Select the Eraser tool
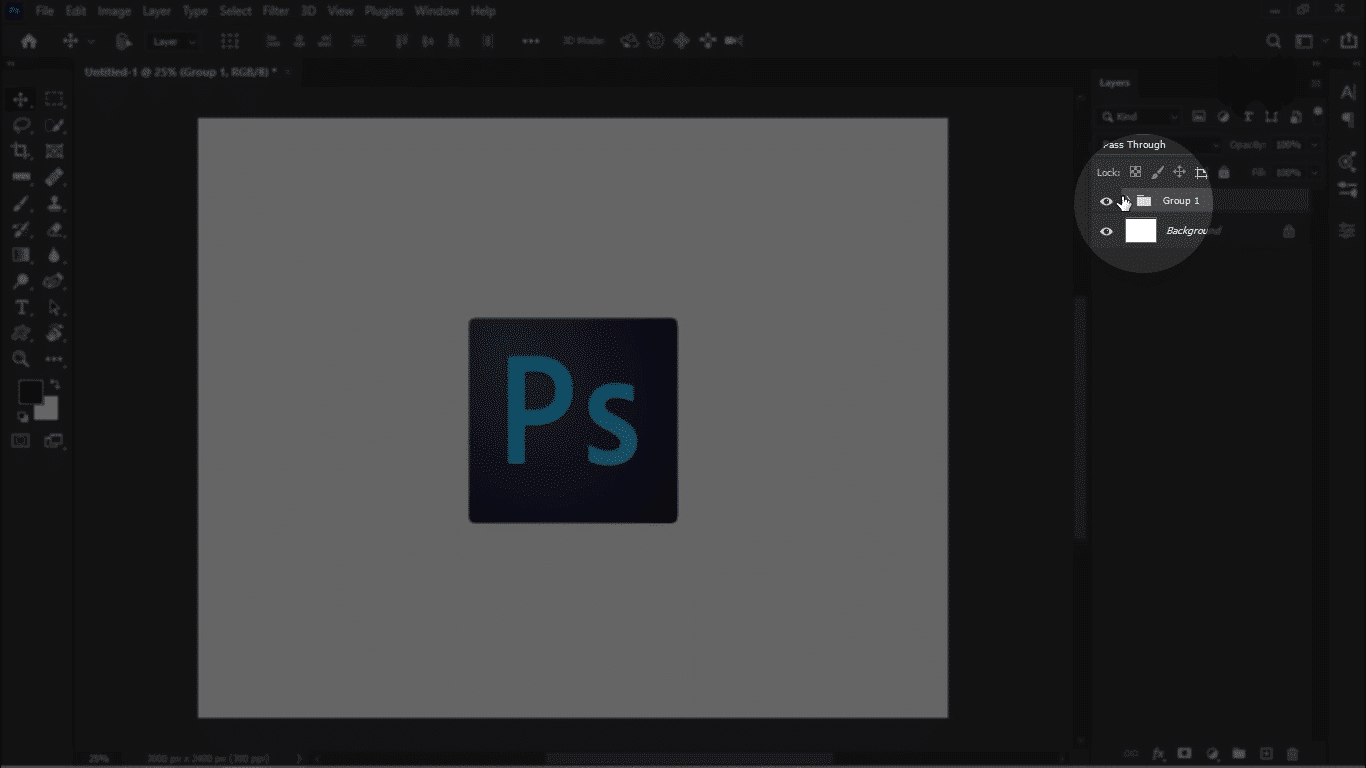The width and height of the screenshot is (1366, 768). [54, 229]
